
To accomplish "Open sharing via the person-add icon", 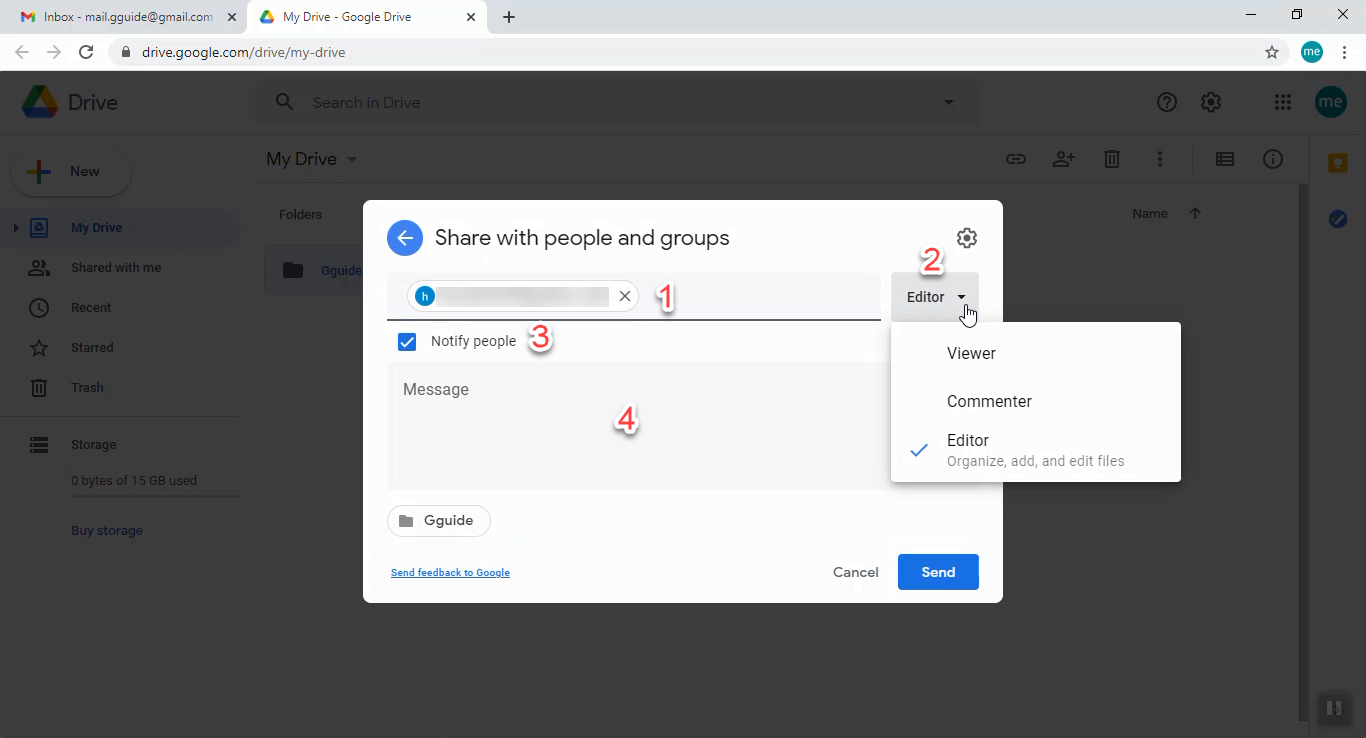I will click(1064, 159).
